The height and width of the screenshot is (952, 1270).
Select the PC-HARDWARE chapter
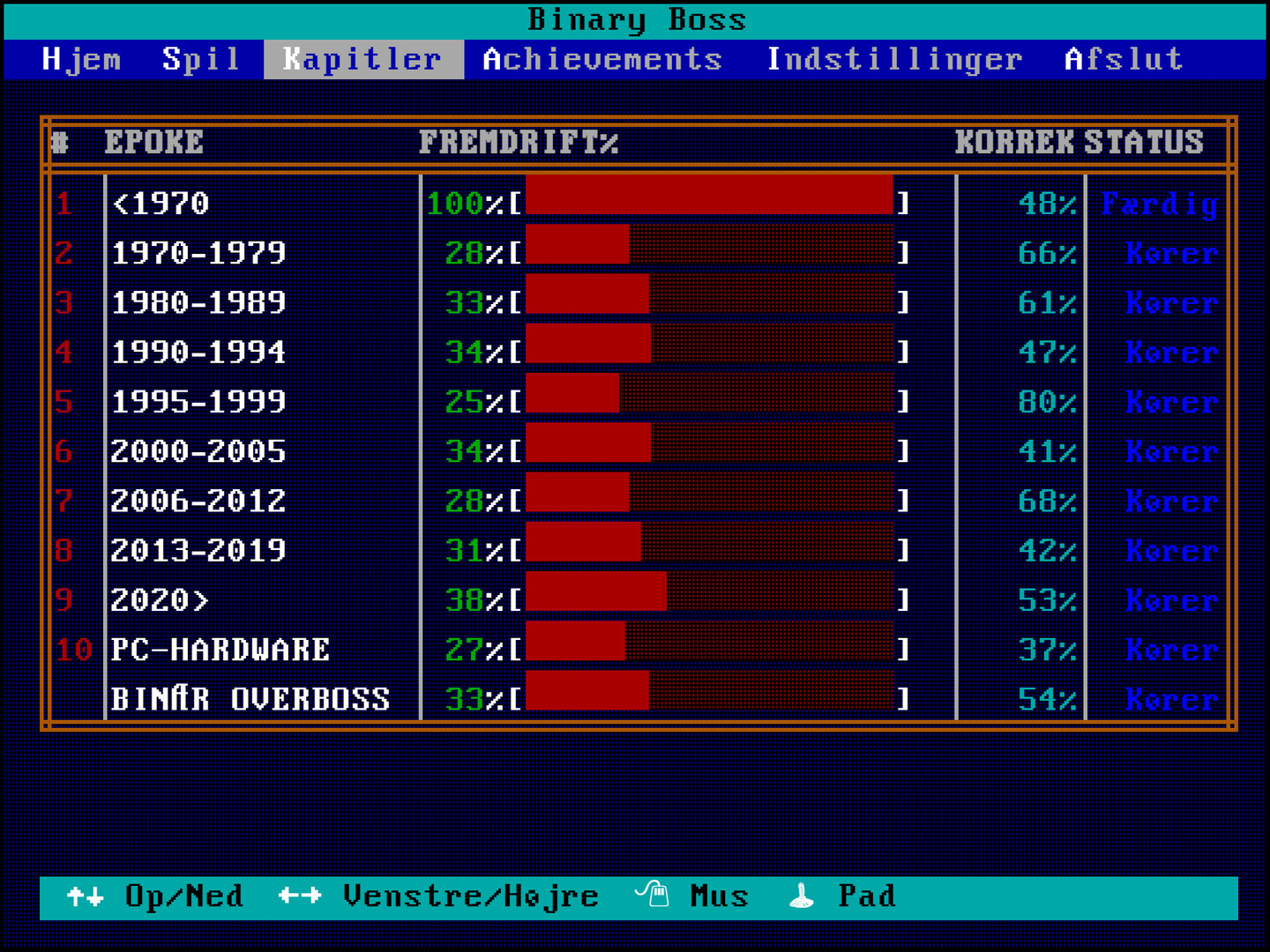220,650
